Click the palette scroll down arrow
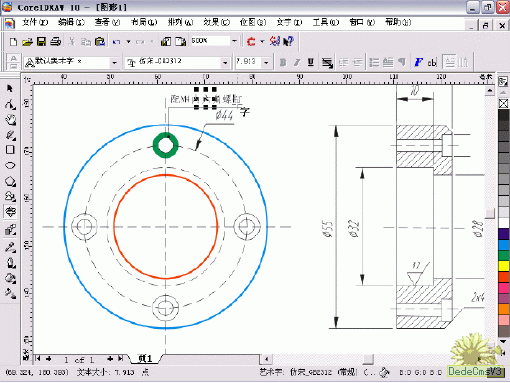The width and height of the screenshot is (510, 383). pos(503,342)
